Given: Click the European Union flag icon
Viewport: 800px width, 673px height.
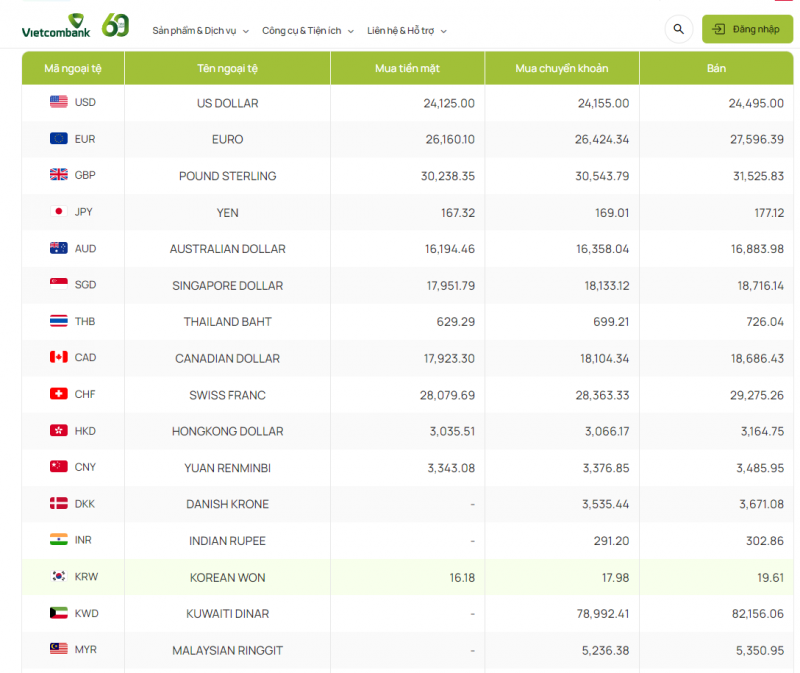Looking at the screenshot, I should [59, 139].
